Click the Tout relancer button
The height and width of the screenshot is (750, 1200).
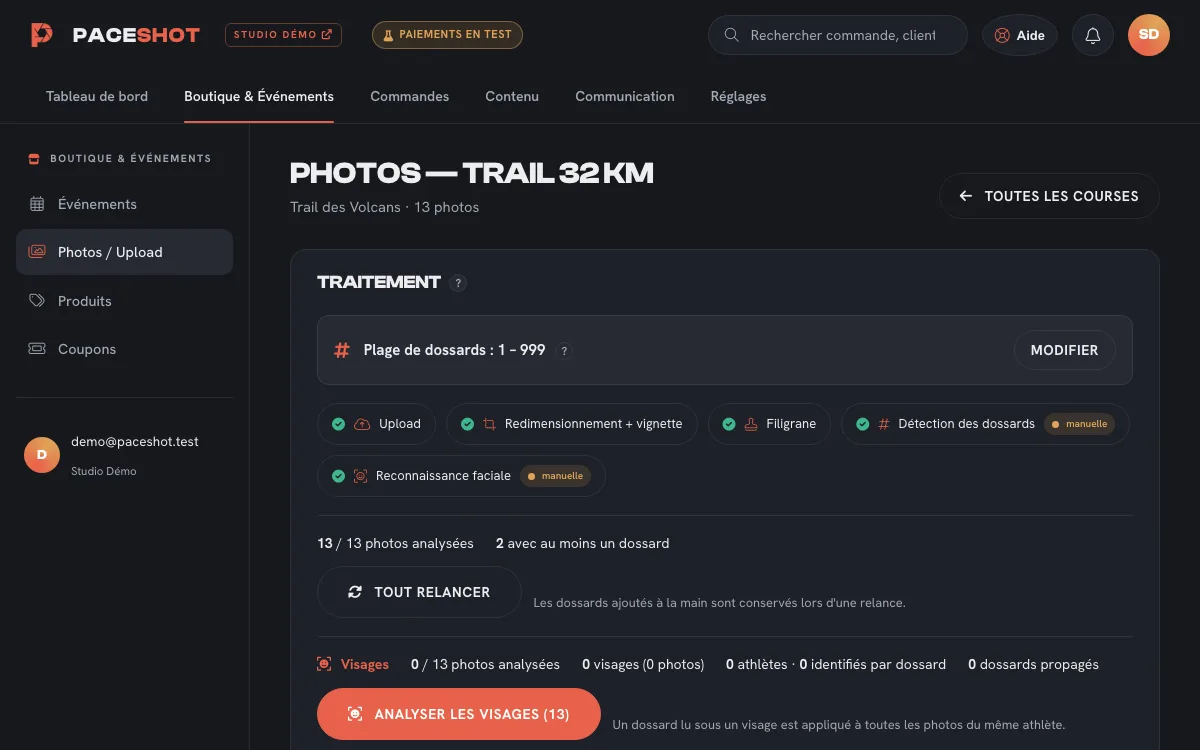tap(419, 592)
